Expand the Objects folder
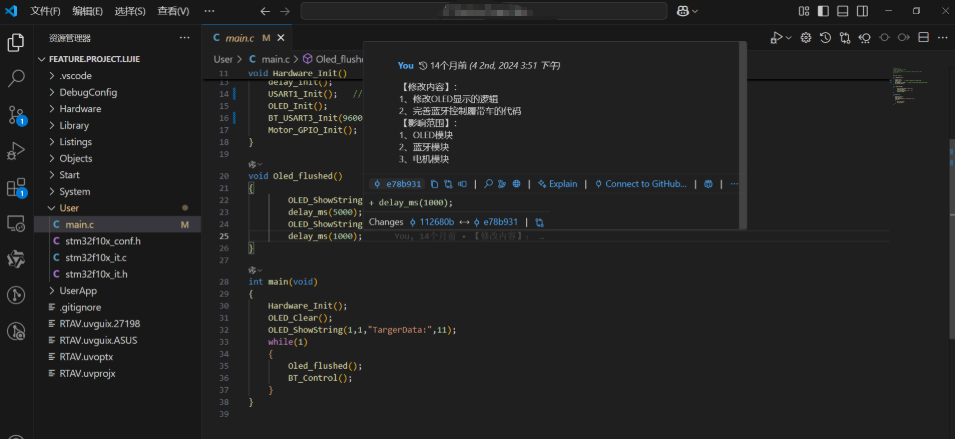Screen dimensions: 955x439 [117, 158]
